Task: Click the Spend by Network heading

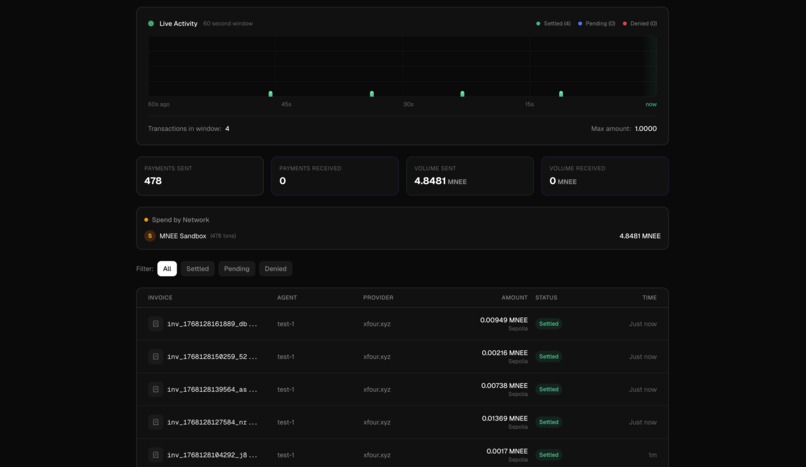Action: click(180, 220)
